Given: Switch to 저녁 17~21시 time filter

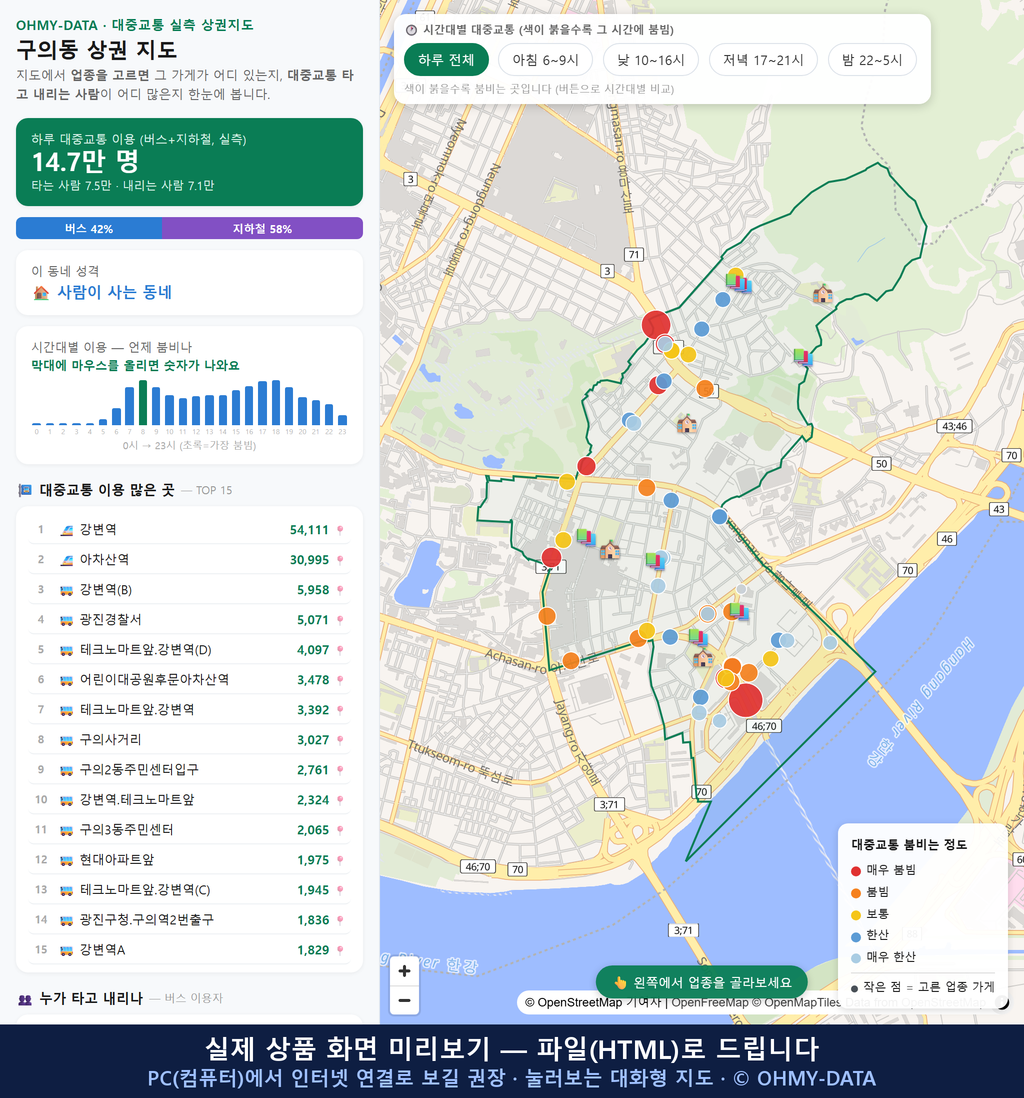Looking at the screenshot, I should [763, 60].
